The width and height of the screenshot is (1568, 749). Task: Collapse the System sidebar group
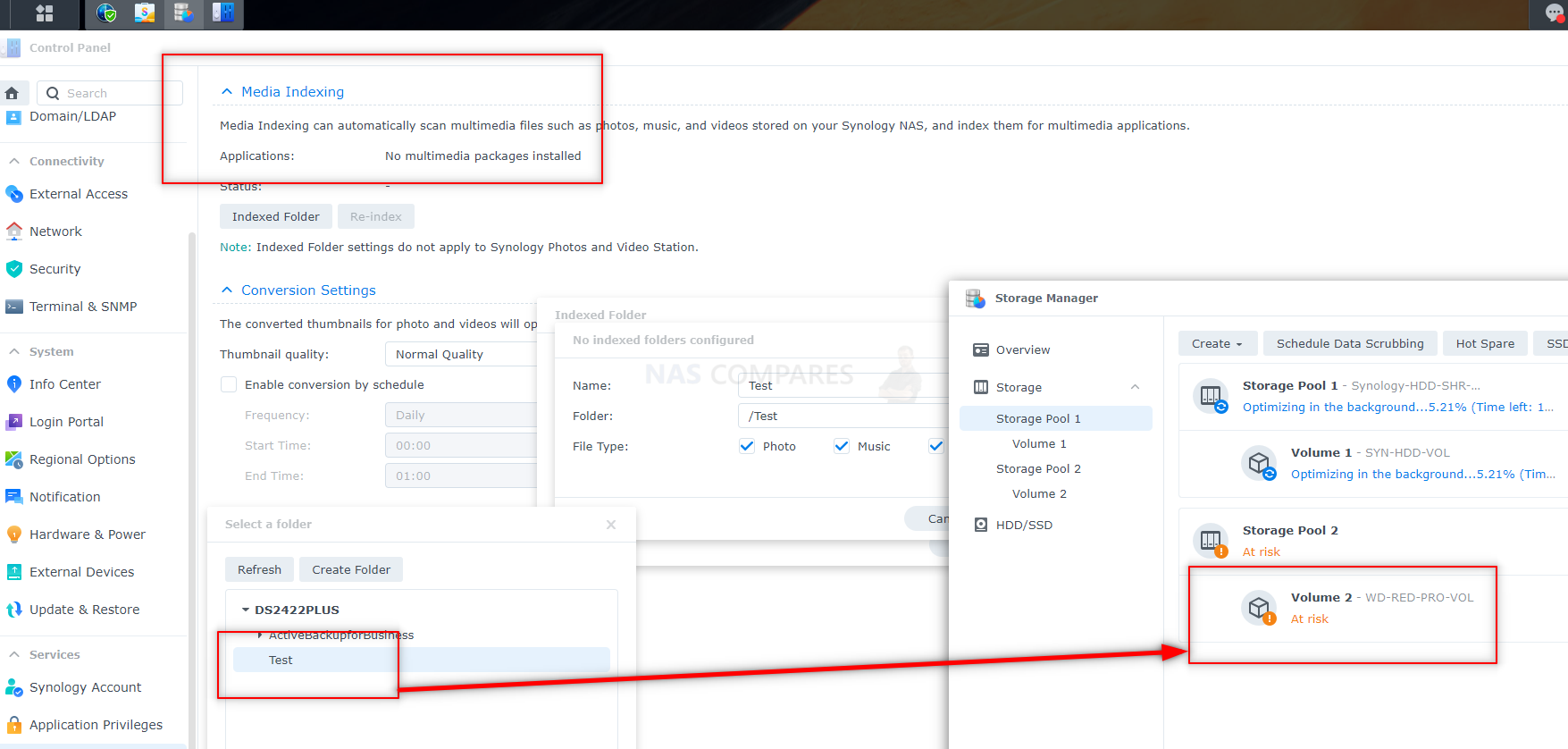click(x=14, y=351)
